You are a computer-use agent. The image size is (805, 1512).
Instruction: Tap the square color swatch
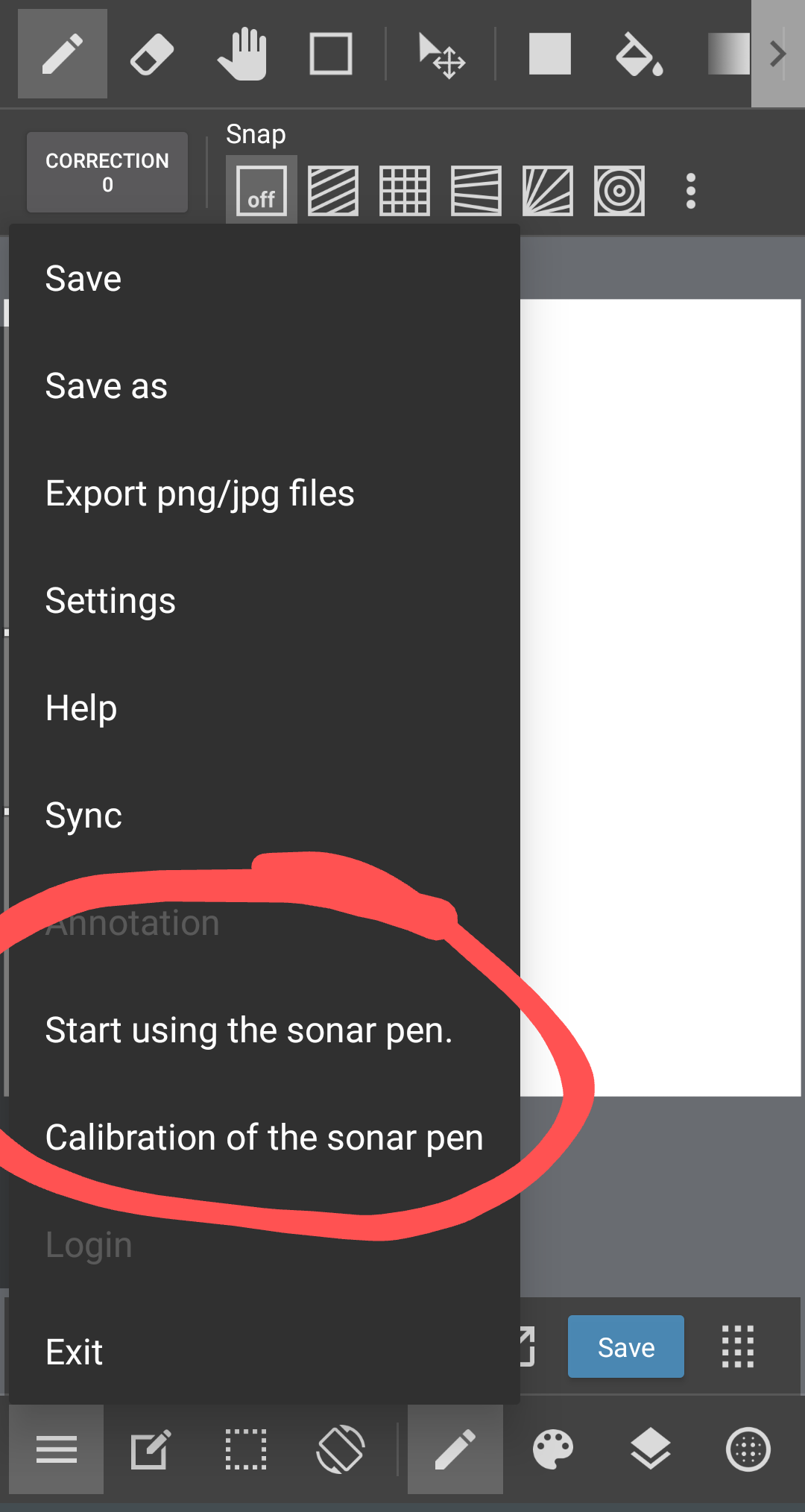(x=550, y=54)
